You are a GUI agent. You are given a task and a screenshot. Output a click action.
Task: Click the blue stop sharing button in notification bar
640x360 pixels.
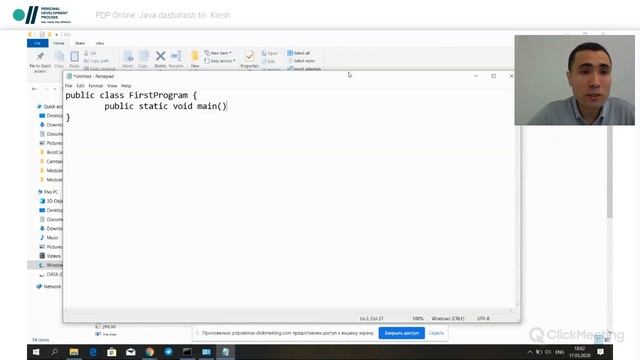[x=402, y=333]
